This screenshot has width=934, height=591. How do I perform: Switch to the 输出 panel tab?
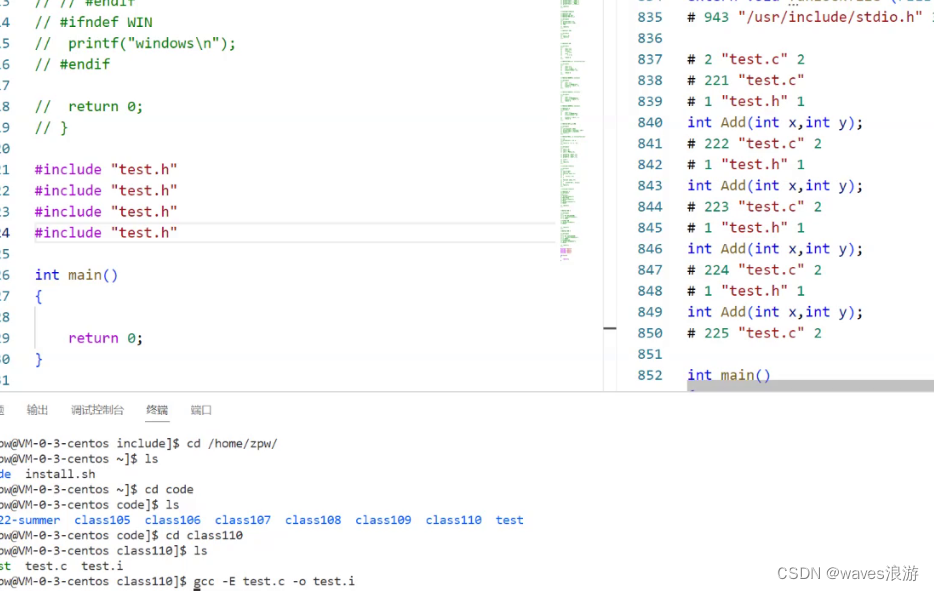(37, 410)
